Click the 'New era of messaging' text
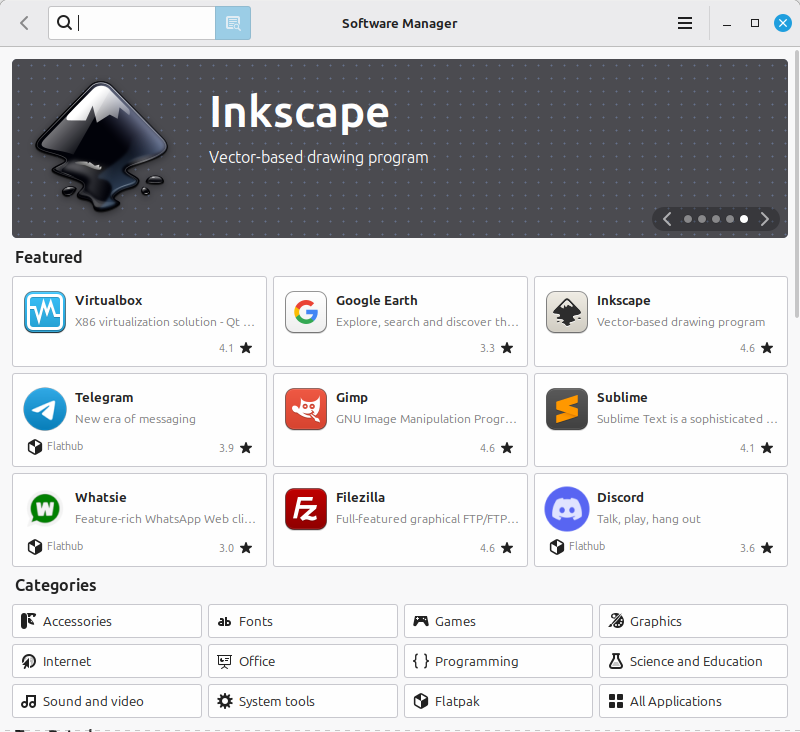Screen dimensions: 800x732 (135, 419)
